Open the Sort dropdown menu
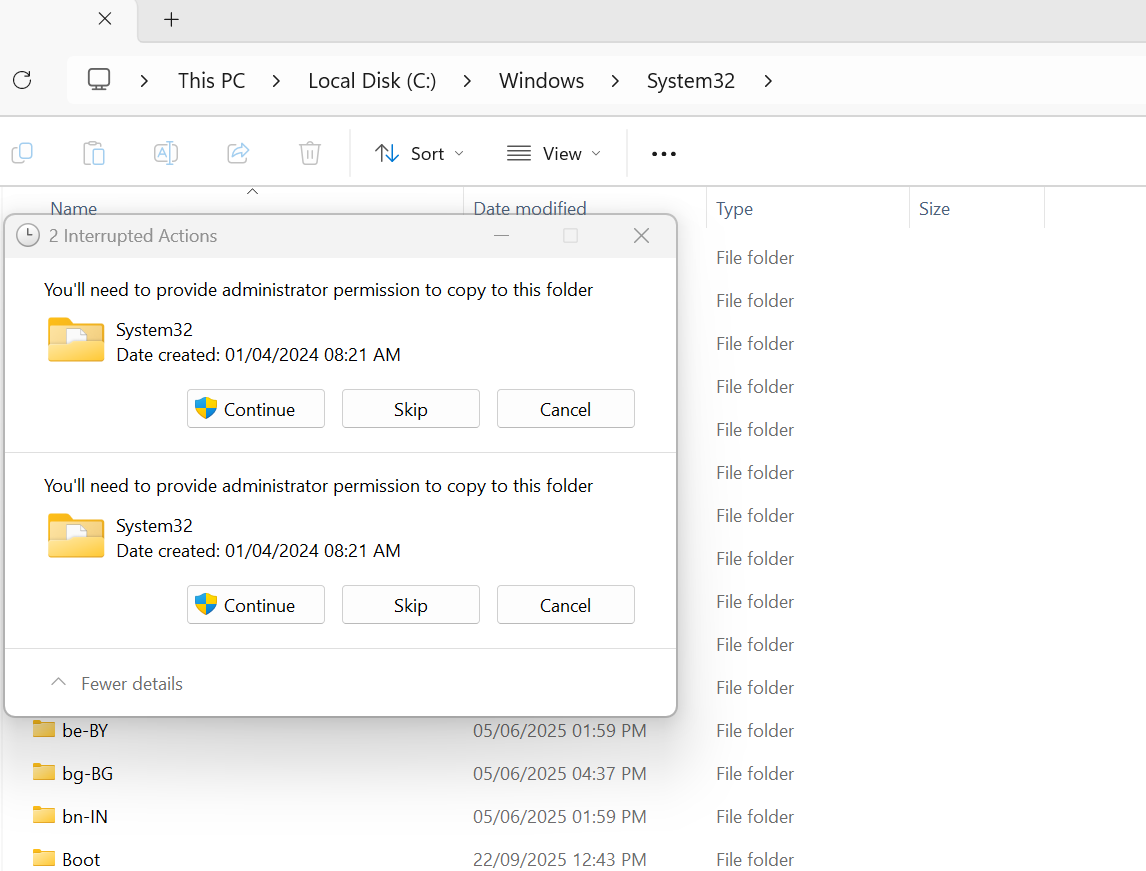 (419, 153)
